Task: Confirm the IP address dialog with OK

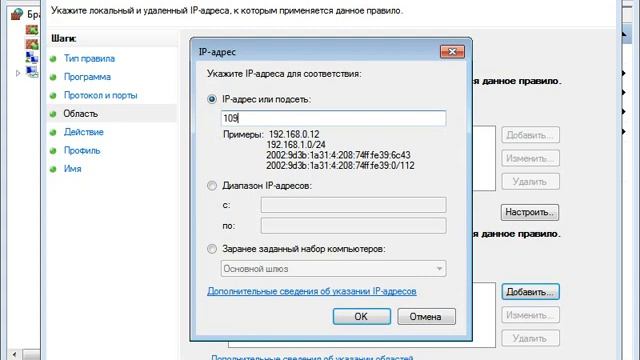Action: [x=362, y=316]
